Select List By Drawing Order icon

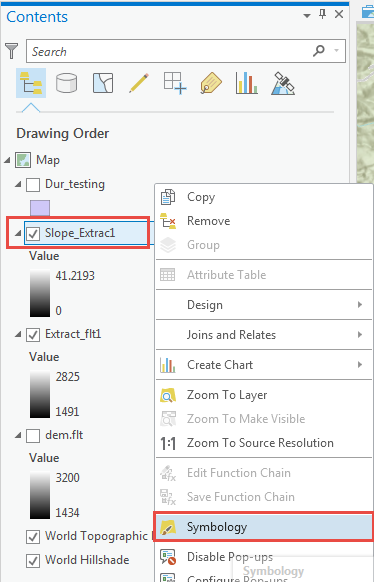click(x=31, y=83)
